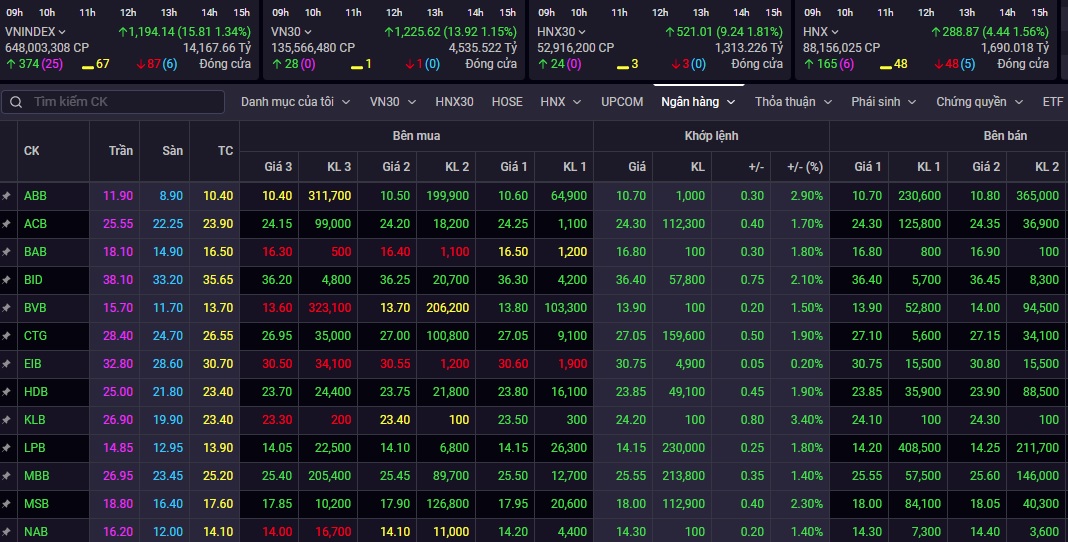Switch to the HNX30 tab
1068x542 pixels.
(454, 101)
